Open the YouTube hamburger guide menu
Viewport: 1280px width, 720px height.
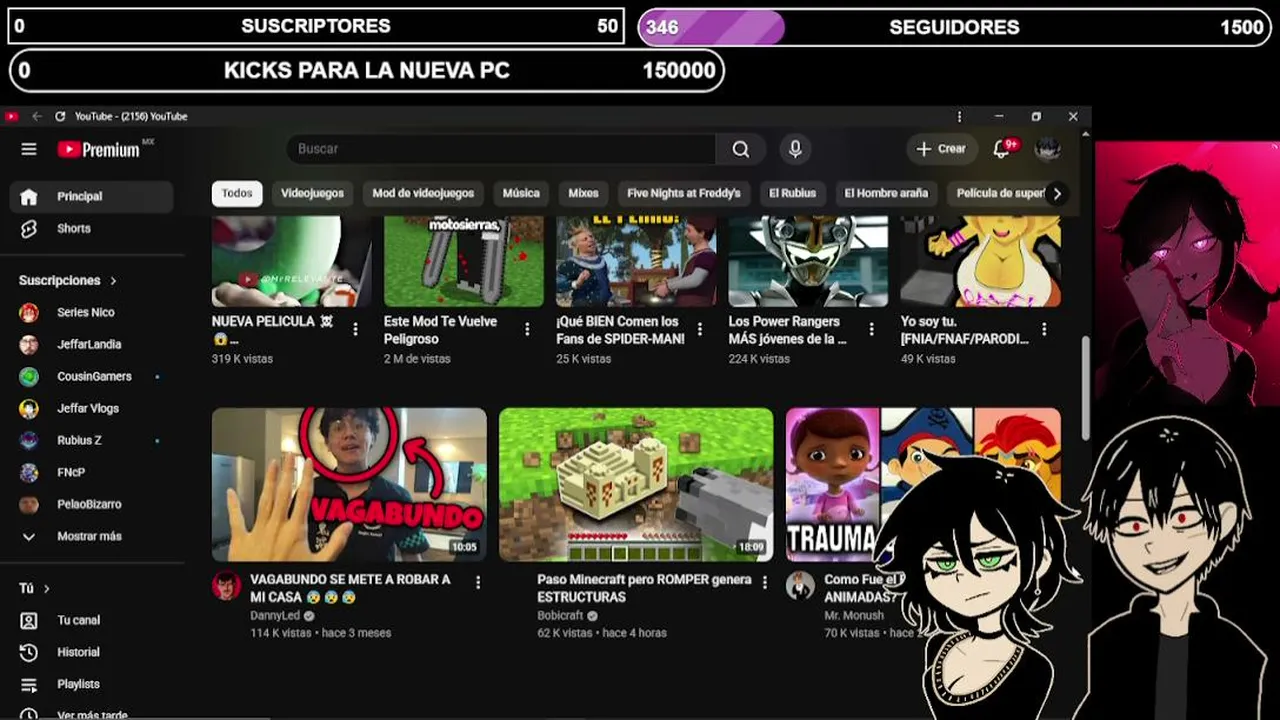(x=29, y=149)
